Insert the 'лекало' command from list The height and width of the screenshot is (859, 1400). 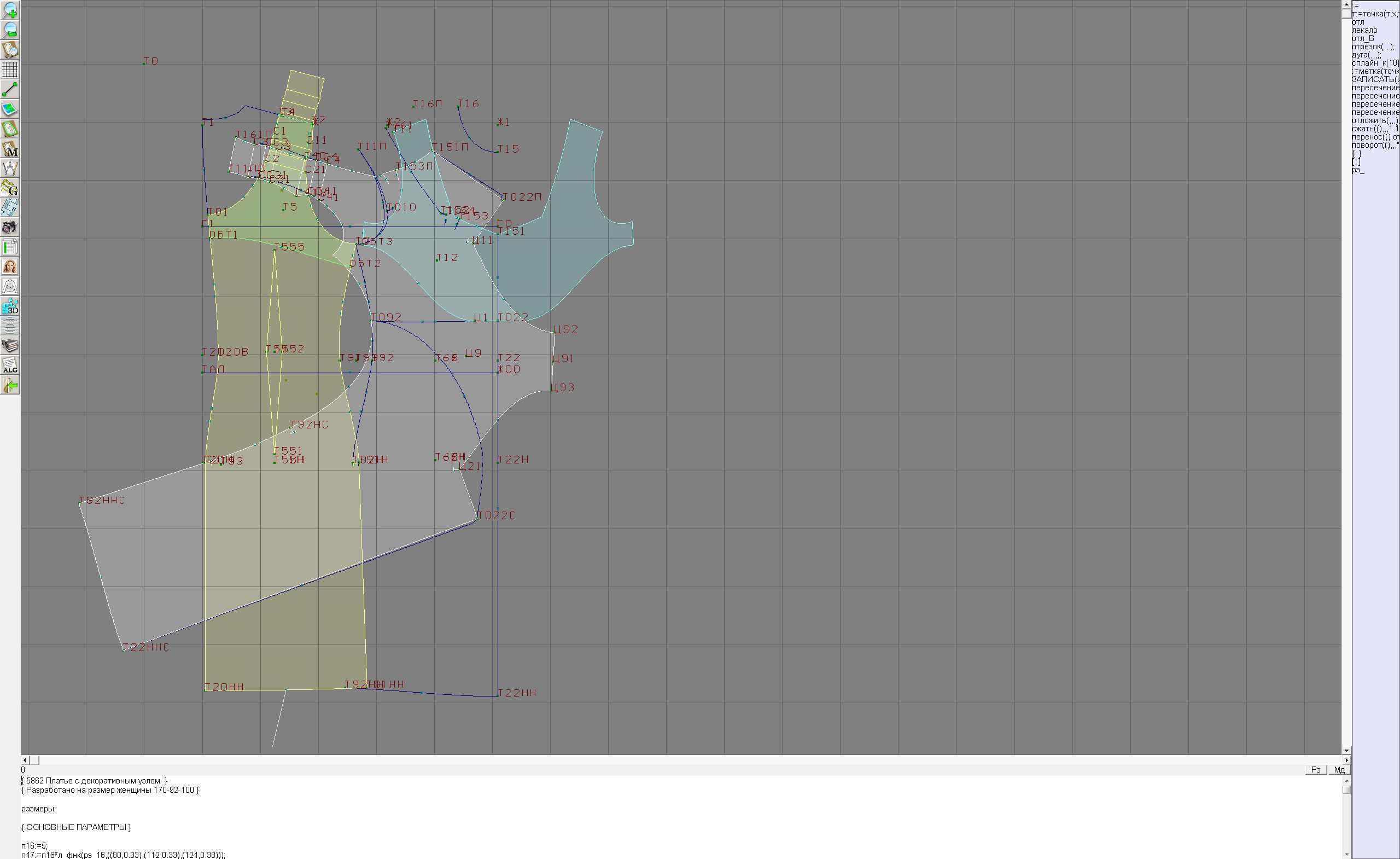click(x=1364, y=30)
